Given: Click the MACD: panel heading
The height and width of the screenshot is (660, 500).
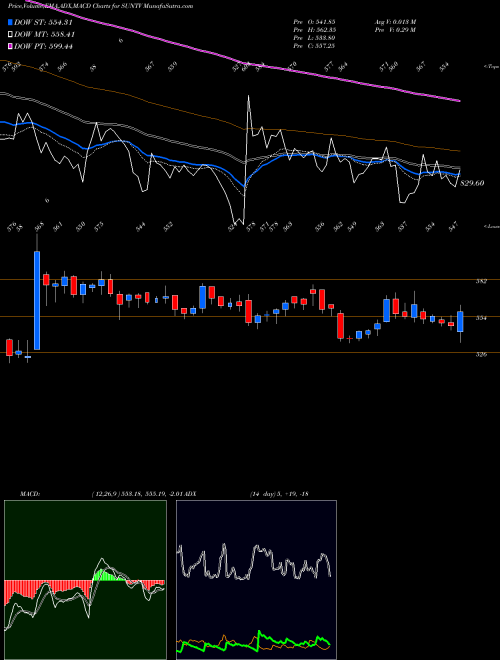Looking at the screenshot, I should pyautogui.click(x=30, y=494).
